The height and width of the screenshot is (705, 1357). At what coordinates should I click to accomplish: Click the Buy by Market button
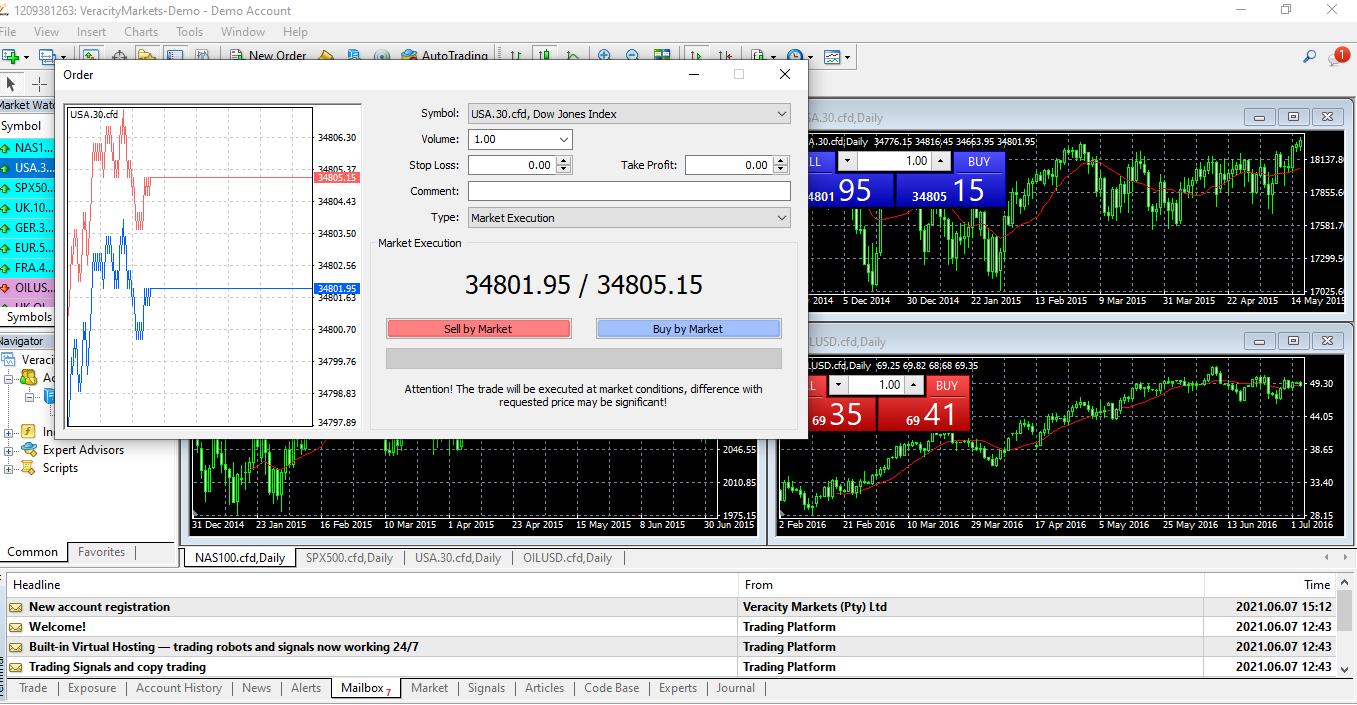(x=688, y=328)
